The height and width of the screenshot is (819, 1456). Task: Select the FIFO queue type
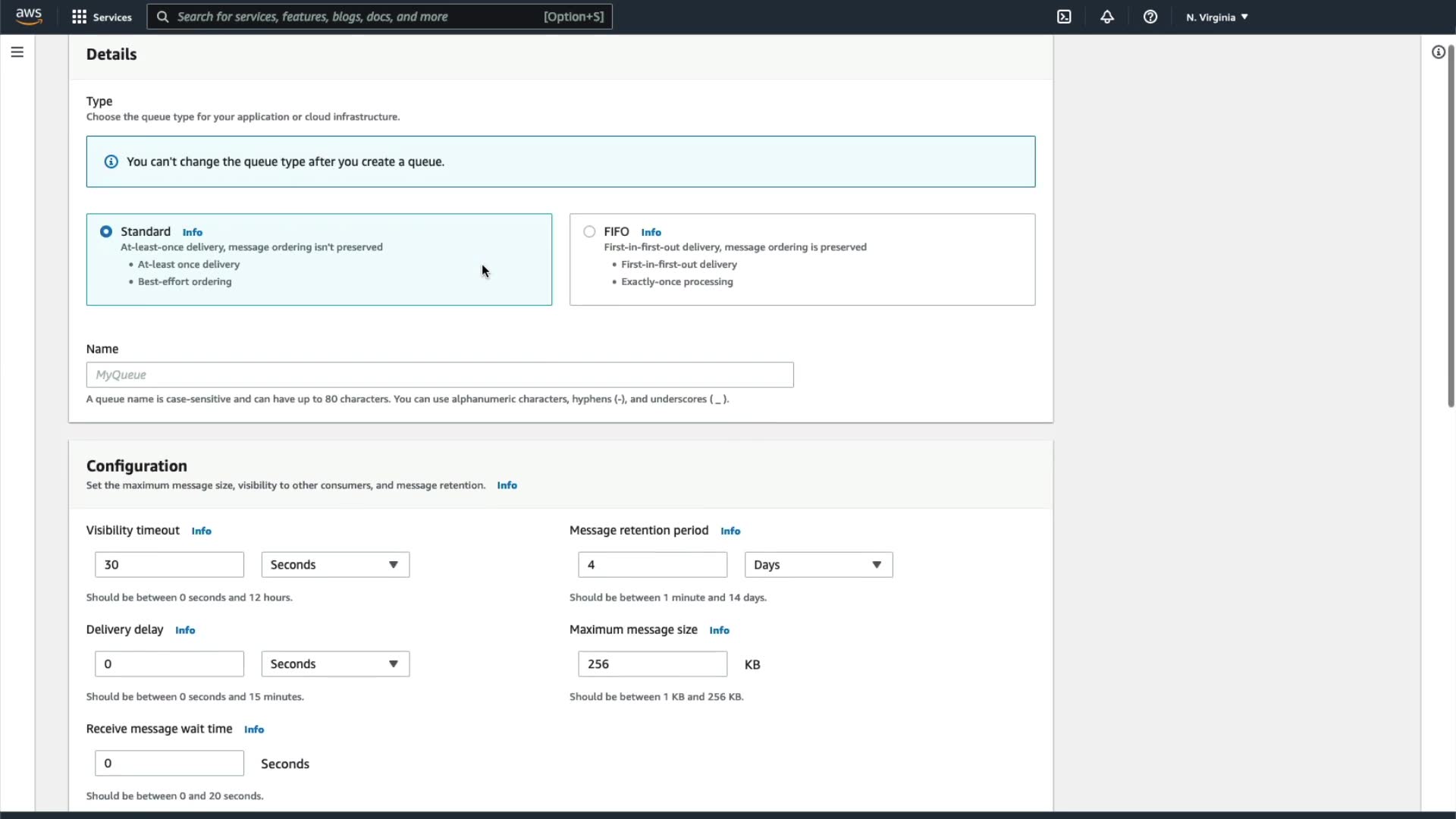point(589,231)
